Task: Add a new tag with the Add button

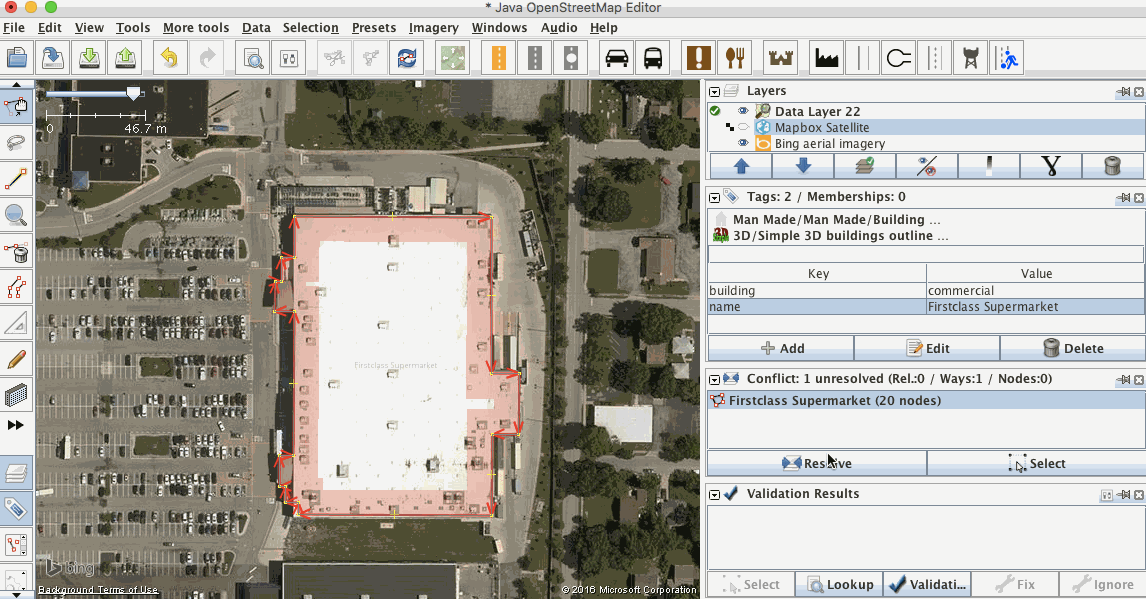Action: [x=780, y=347]
